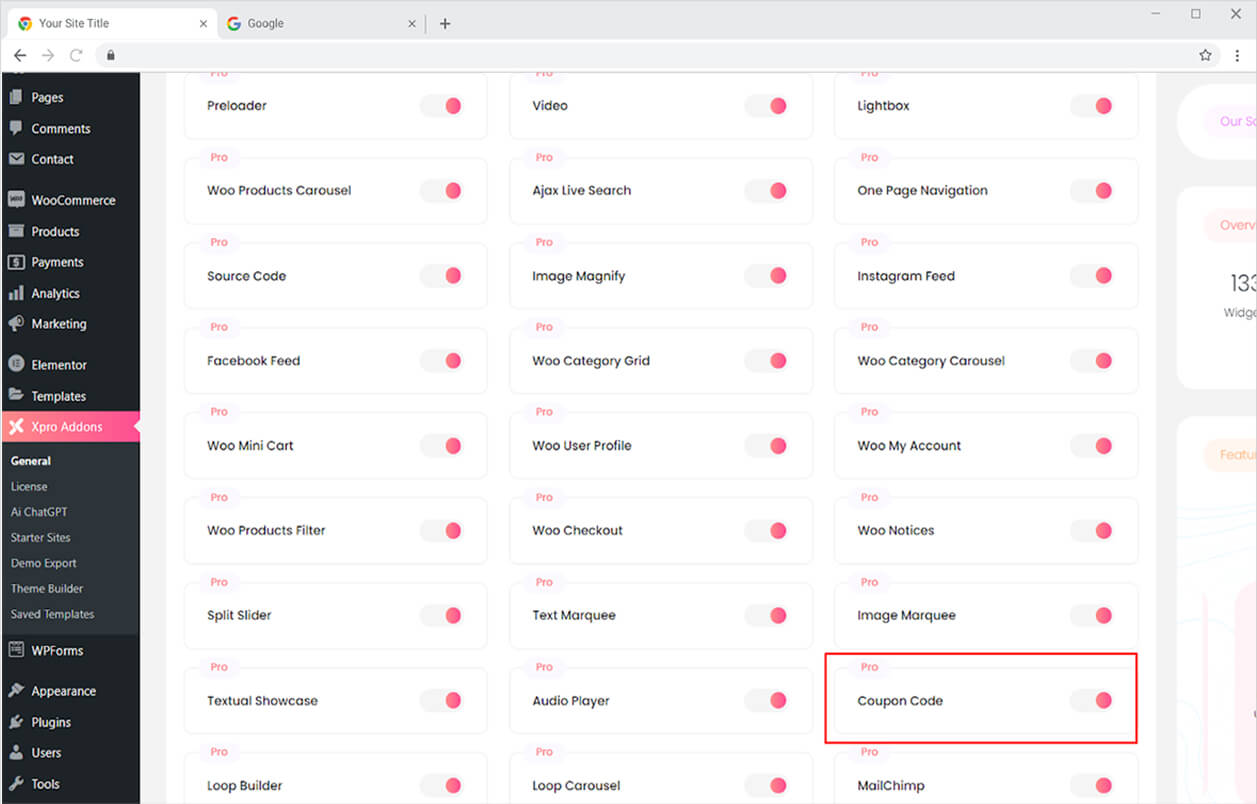Click the Woo Category Grid label

591,361
